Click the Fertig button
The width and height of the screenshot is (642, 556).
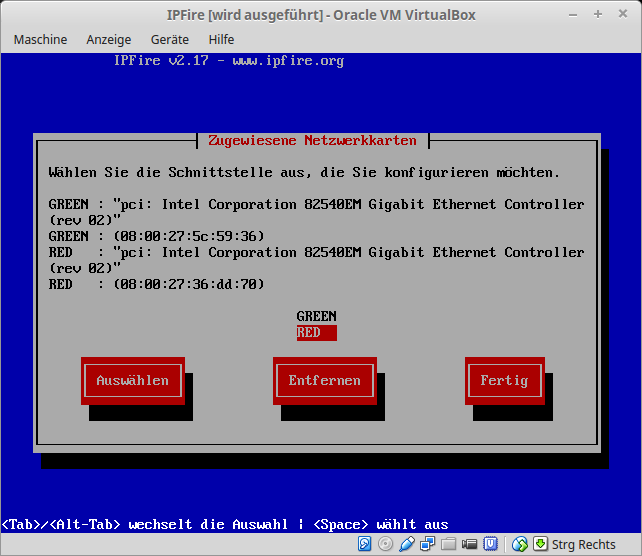[x=504, y=381]
